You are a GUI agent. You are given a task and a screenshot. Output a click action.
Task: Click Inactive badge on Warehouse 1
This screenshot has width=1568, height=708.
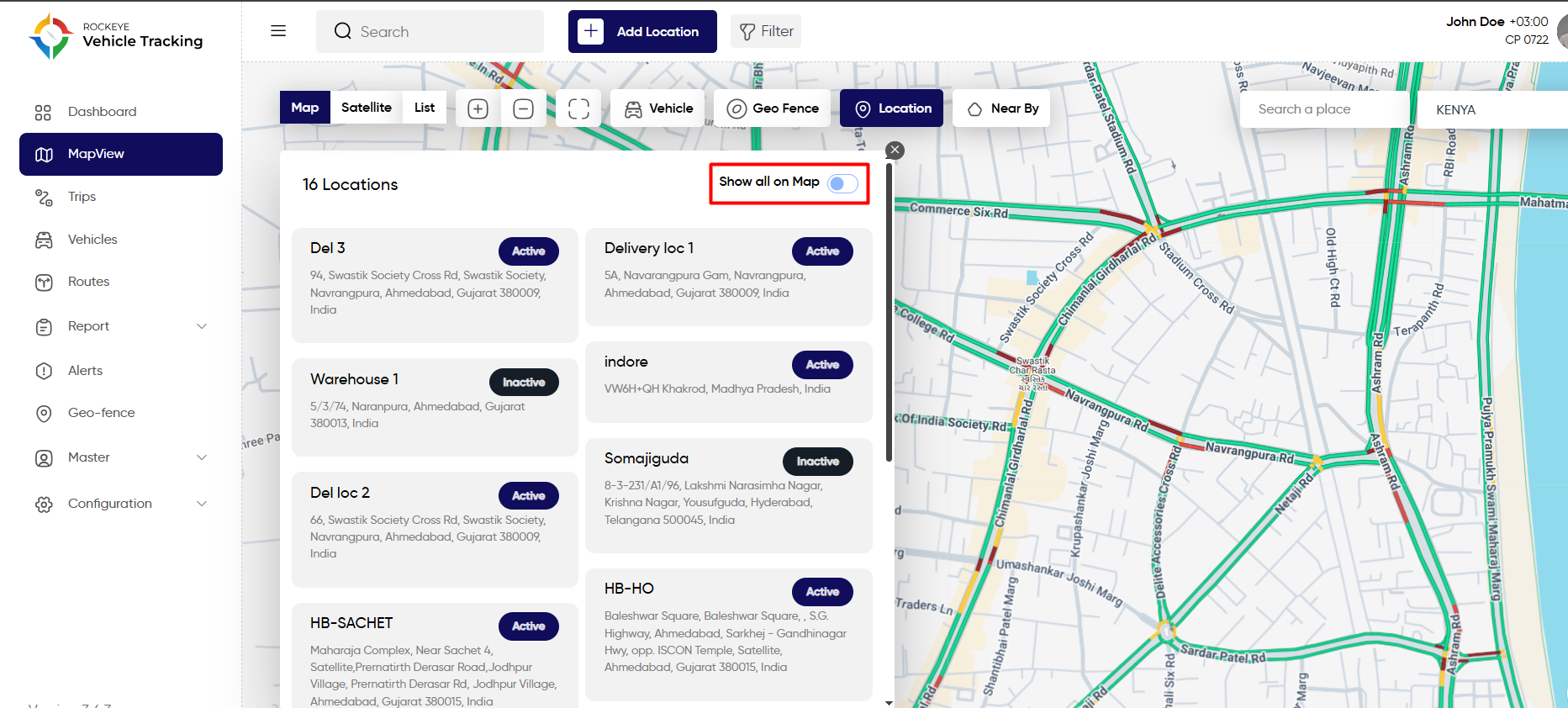[524, 383]
